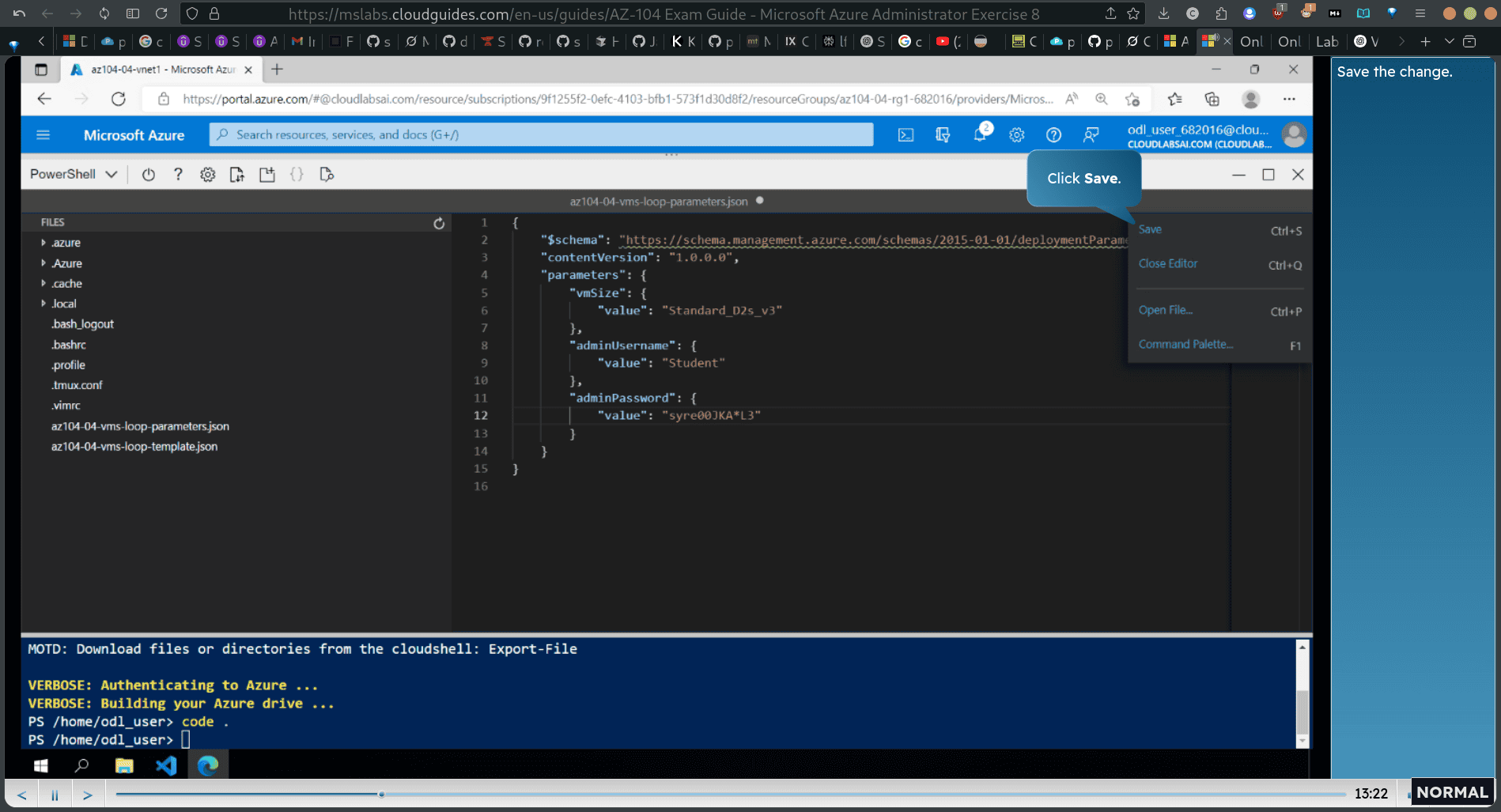Screen dimensions: 1501x812
Task: Open Azure help question mark
Action: point(1053,135)
